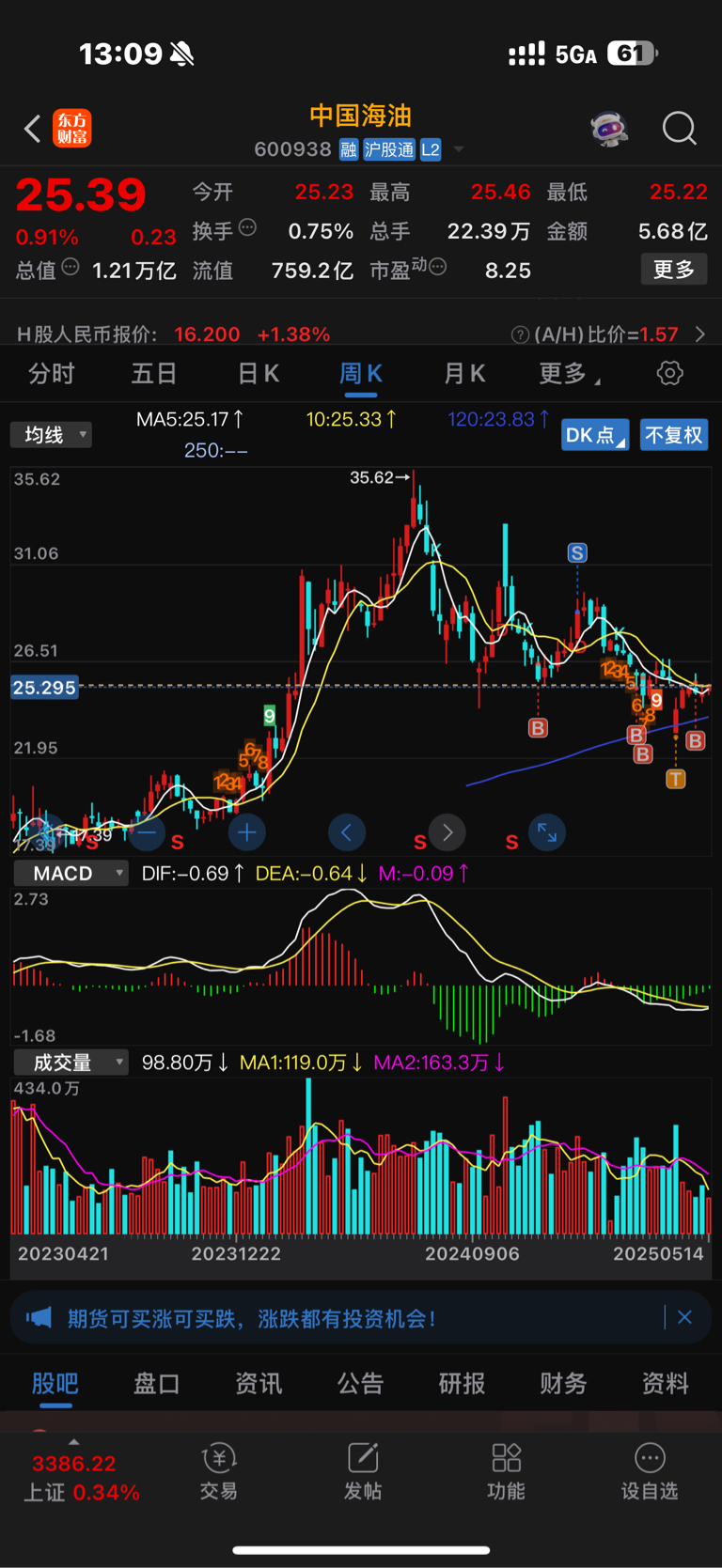Expand dropdown arrow beside stock code

coord(459,149)
